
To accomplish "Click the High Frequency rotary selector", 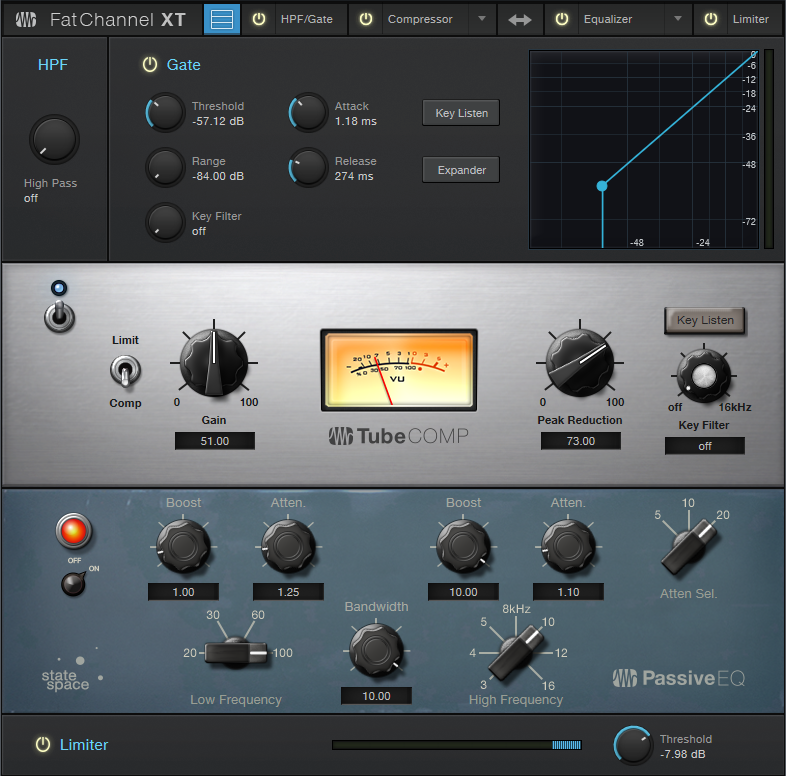I will (516, 653).
